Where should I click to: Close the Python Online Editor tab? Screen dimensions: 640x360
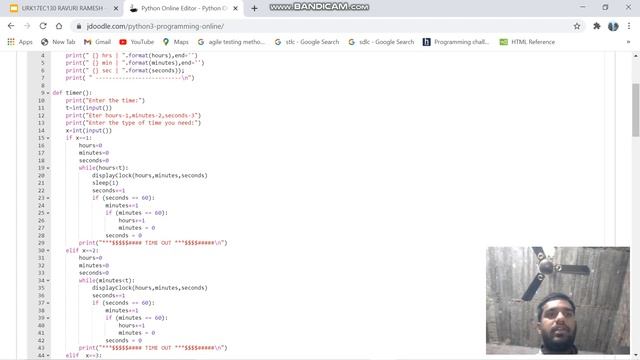point(236,8)
